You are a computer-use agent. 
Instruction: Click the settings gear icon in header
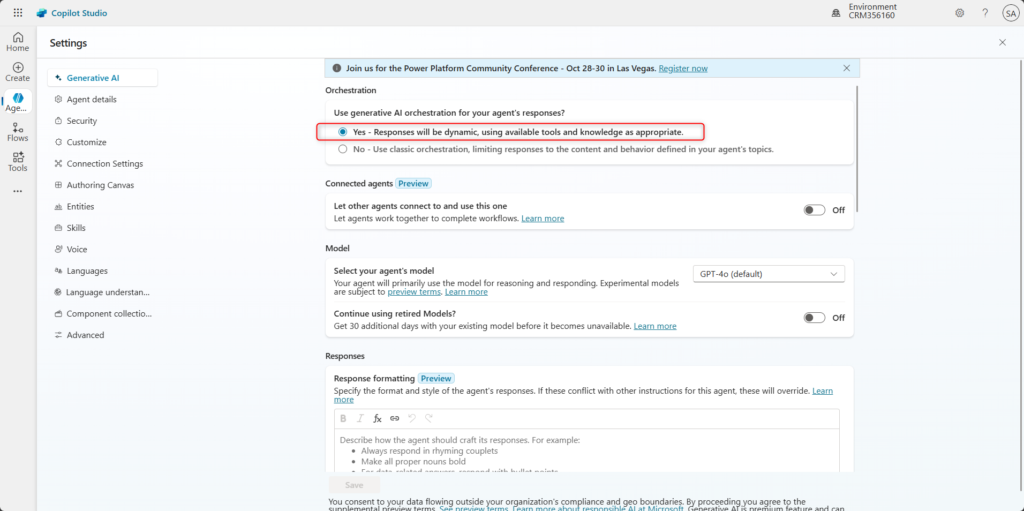click(959, 13)
